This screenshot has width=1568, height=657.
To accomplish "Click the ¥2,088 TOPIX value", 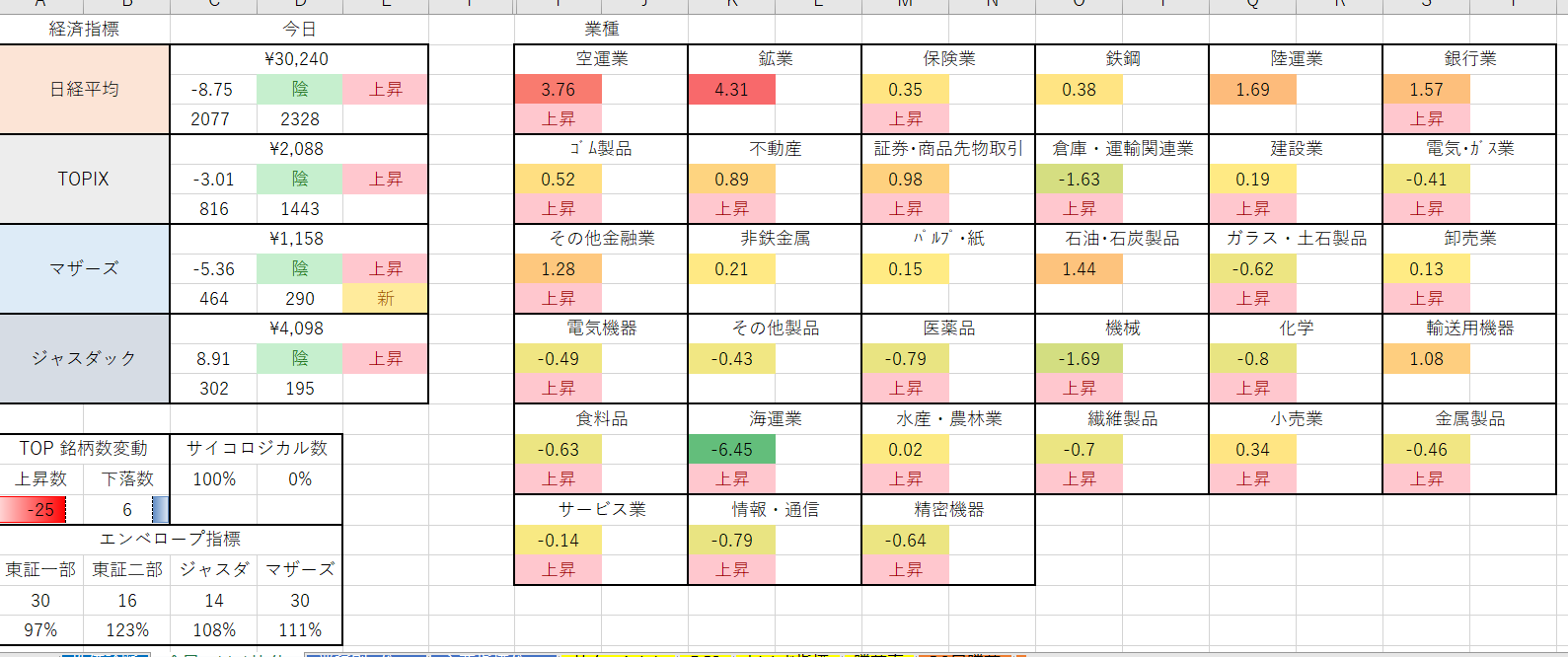I will (299, 150).
